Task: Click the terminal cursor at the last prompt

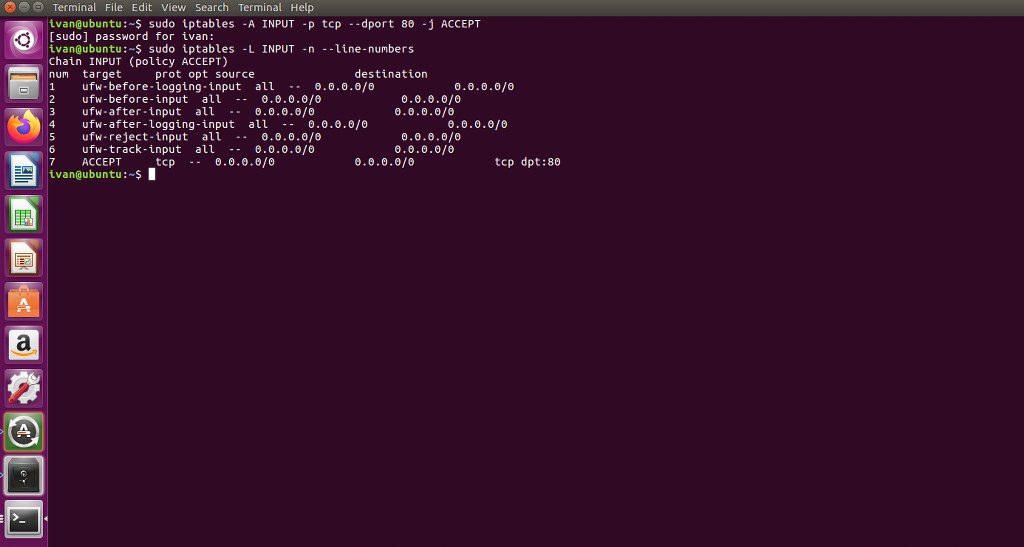Action: pos(152,174)
